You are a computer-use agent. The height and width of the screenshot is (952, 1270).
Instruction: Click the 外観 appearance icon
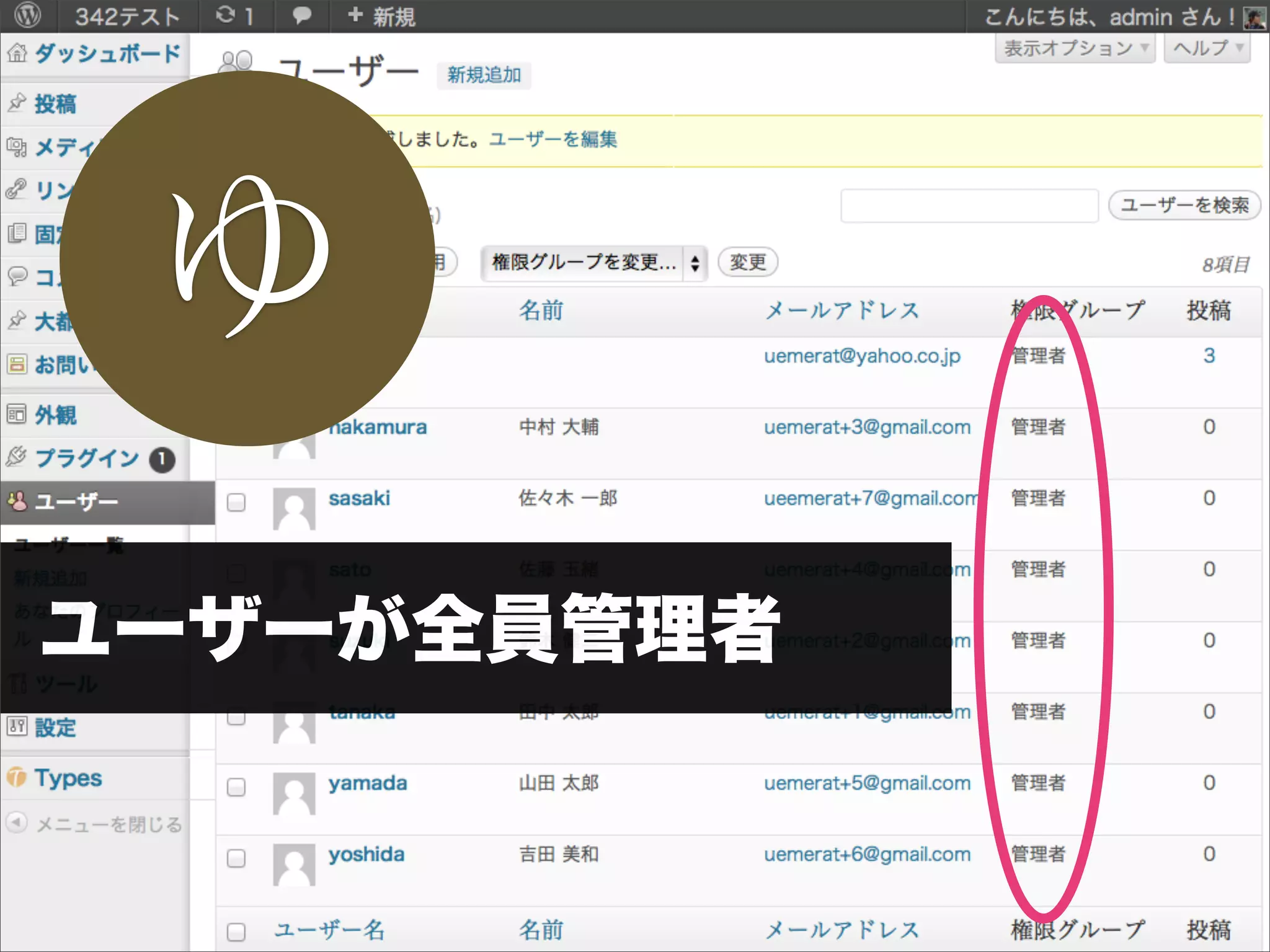coord(17,414)
